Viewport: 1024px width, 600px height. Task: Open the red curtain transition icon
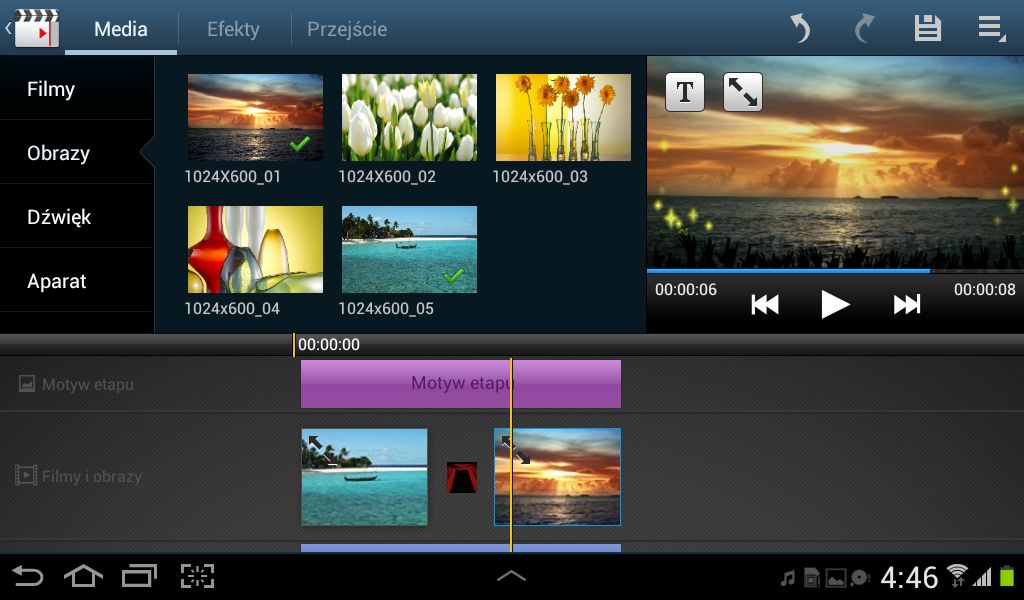(462, 477)
